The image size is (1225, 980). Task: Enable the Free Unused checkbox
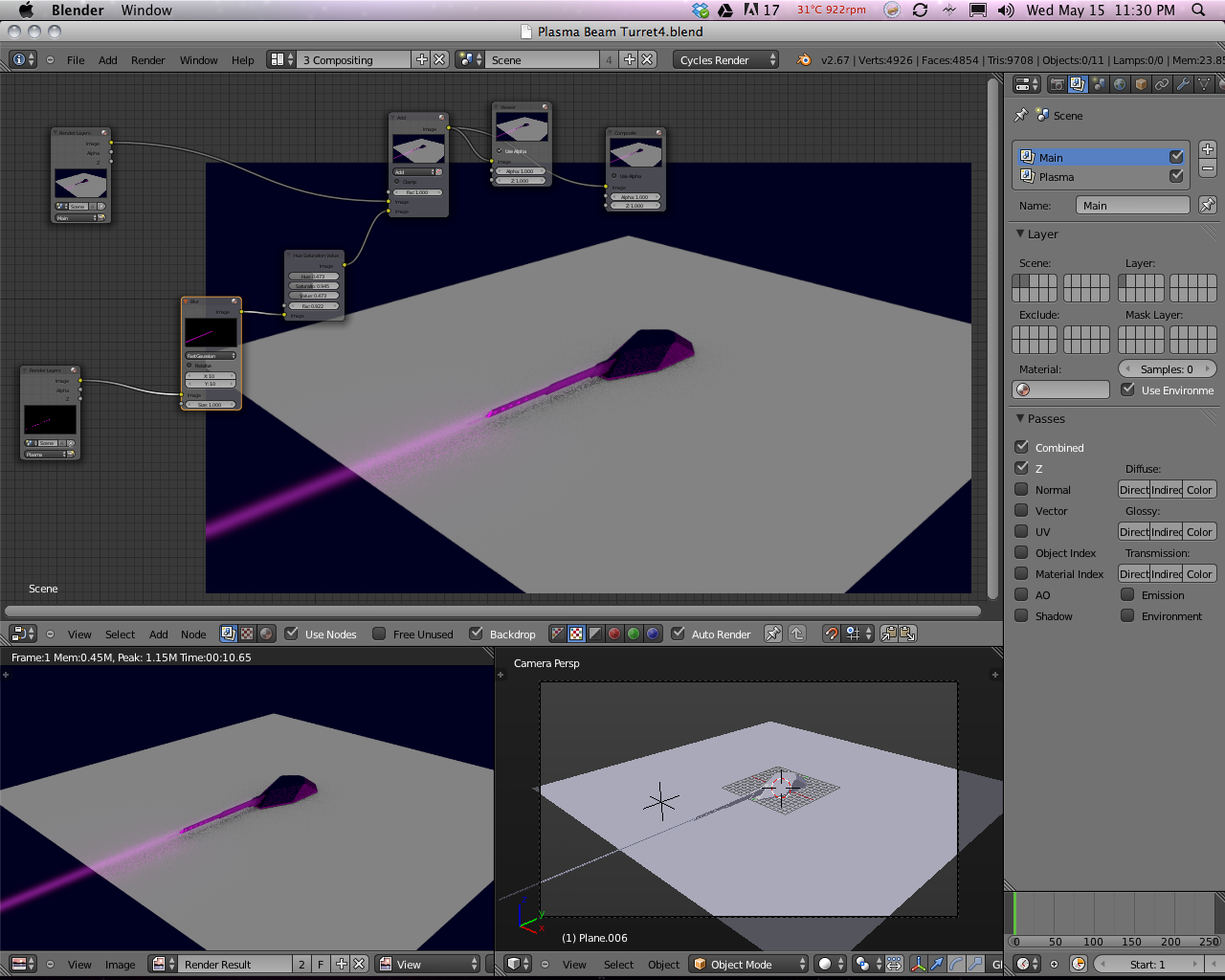(x=379, y=634)
